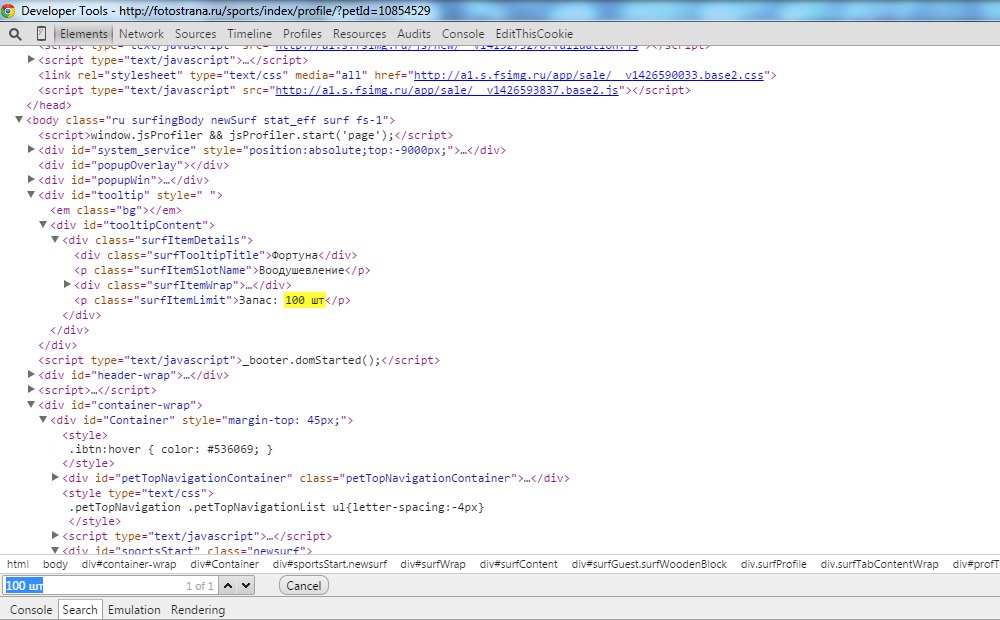Collapse the Container div with margin-top
Image resolution: width=1000 pixels, height=620 pixels.
(43, 420)
